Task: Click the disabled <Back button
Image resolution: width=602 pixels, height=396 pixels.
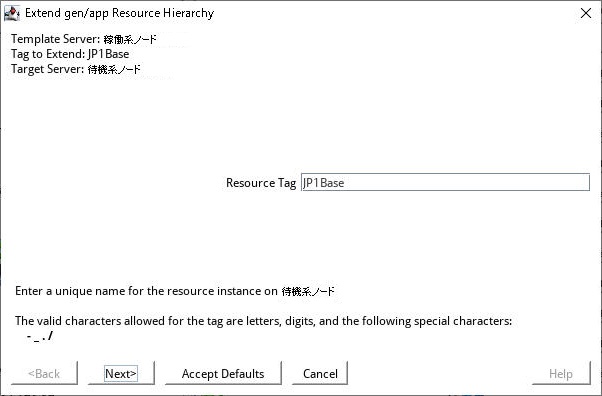Action: point(44,373)
